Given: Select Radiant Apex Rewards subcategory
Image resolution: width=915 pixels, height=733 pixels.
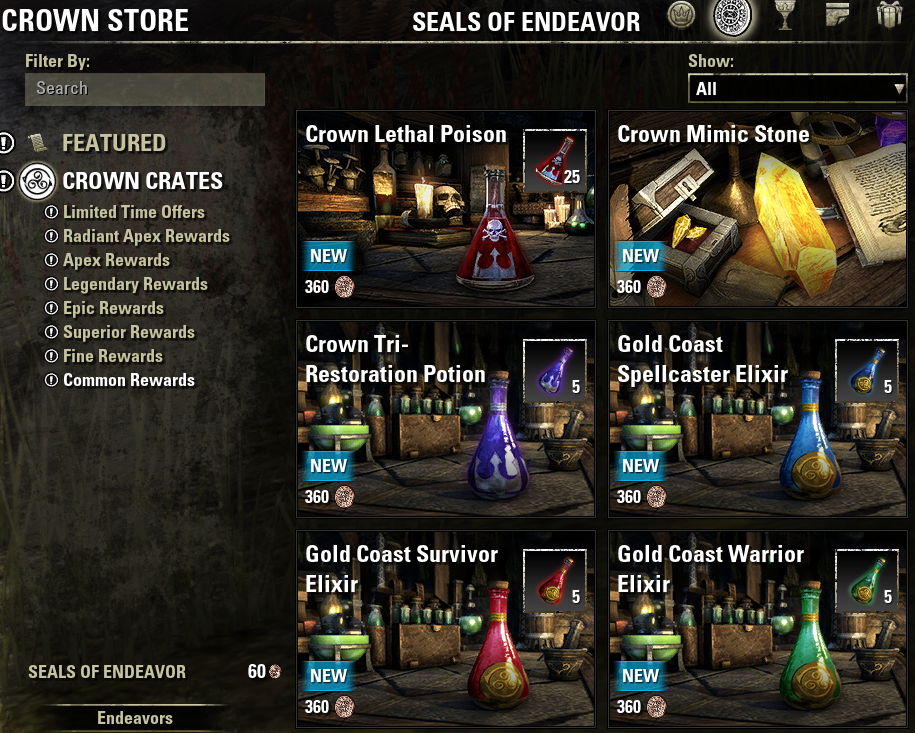Looking at the screenshot, I should point(146,236).
